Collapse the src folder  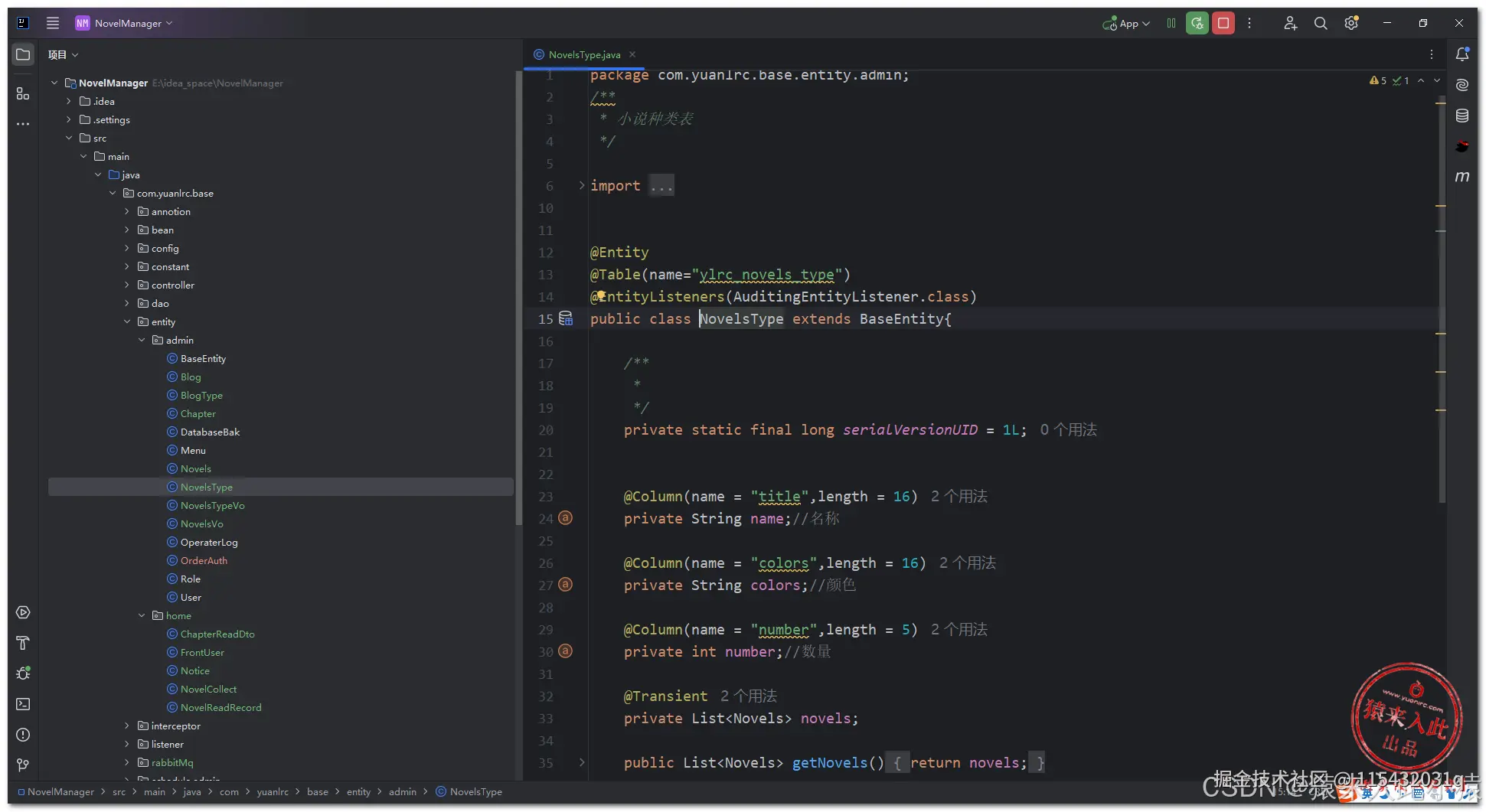pyautogui.click(x=69, y=138)
